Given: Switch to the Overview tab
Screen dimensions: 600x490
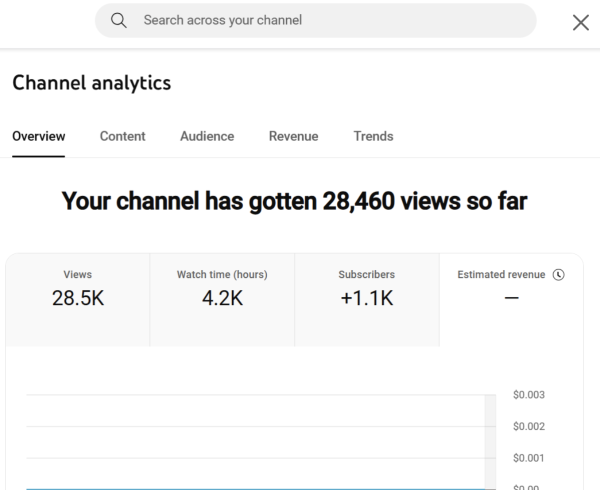Looking at the screenshot, I should (x=38, y=137).
